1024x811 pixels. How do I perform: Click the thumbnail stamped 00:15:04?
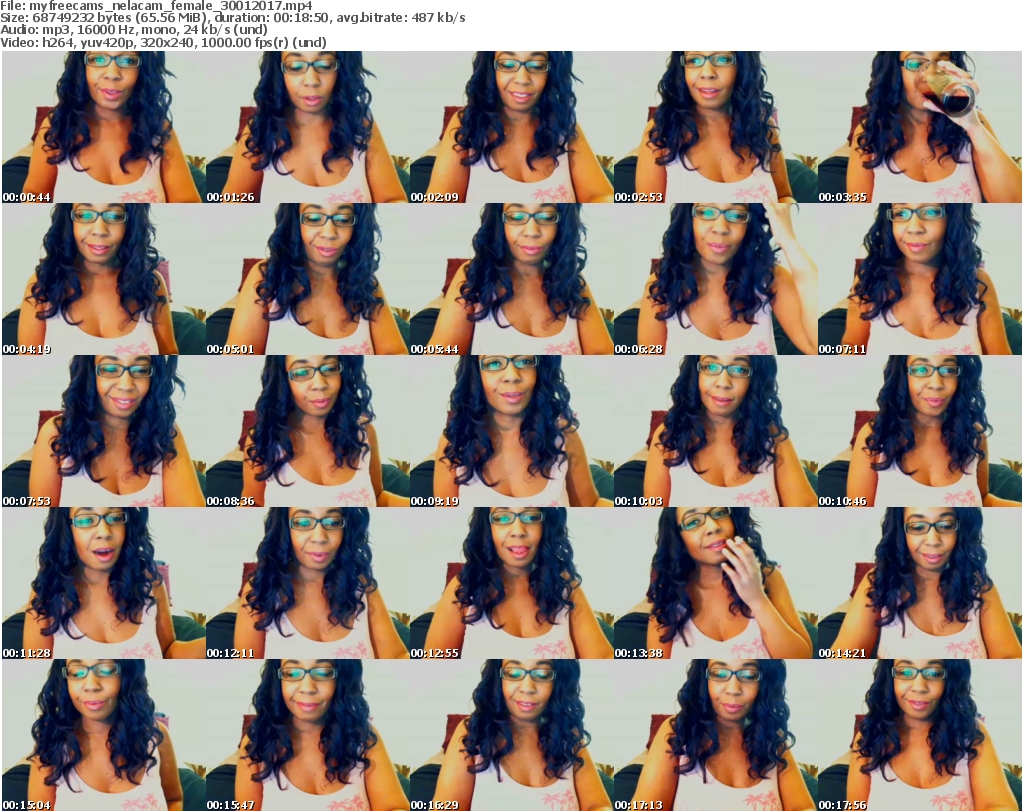point(103,735)
